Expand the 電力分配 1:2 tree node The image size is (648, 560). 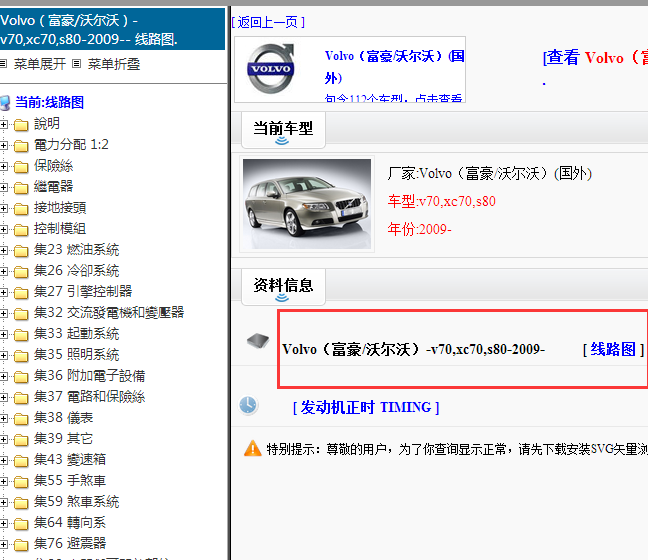[4, 145]
